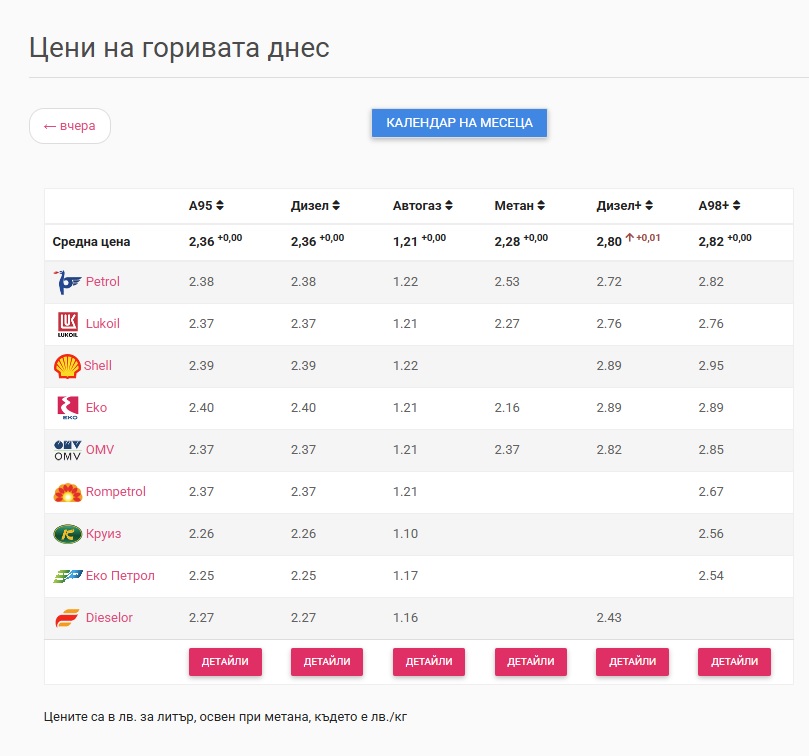Click the A98+ column header label
Viewport: 809px width, 756px height.
[714, 205]
